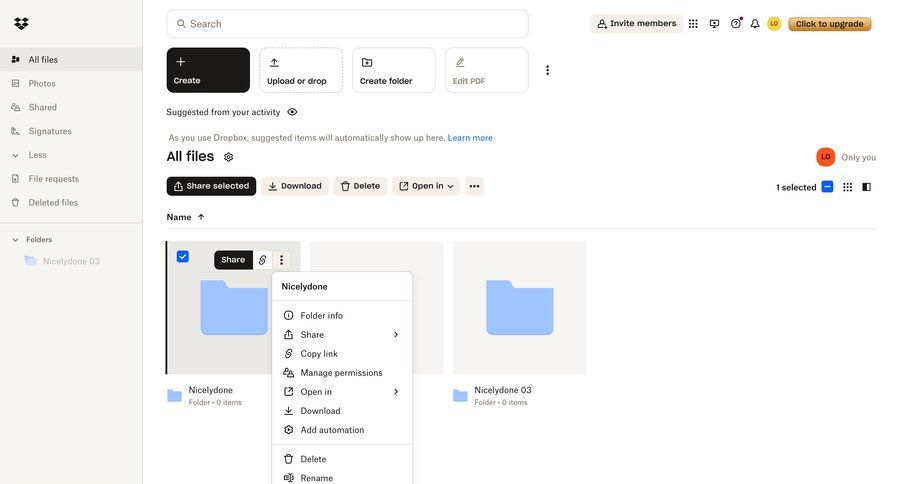The height and width of the screenshot is (484, 900).
Task: Click the Edit PDF button
Action: (487, 70)
